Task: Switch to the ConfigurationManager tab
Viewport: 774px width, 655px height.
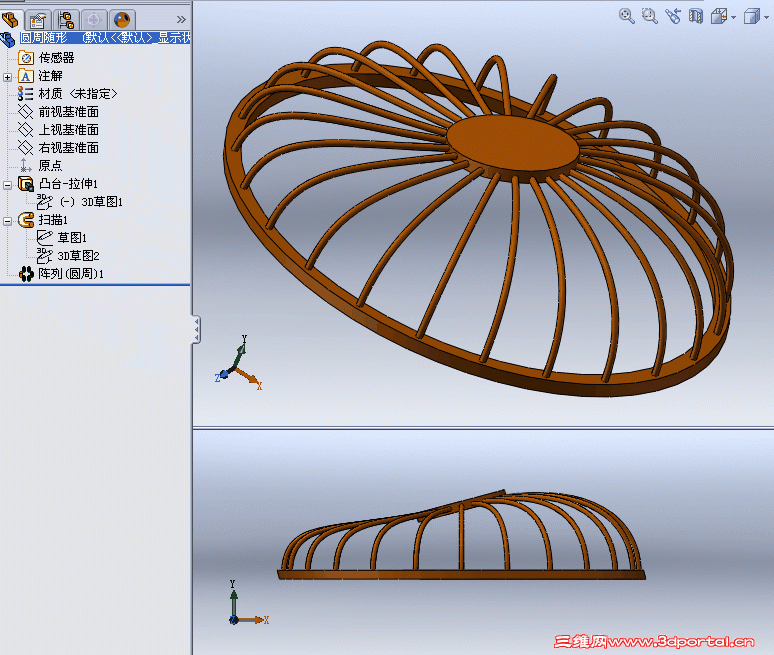Action: 66,20
